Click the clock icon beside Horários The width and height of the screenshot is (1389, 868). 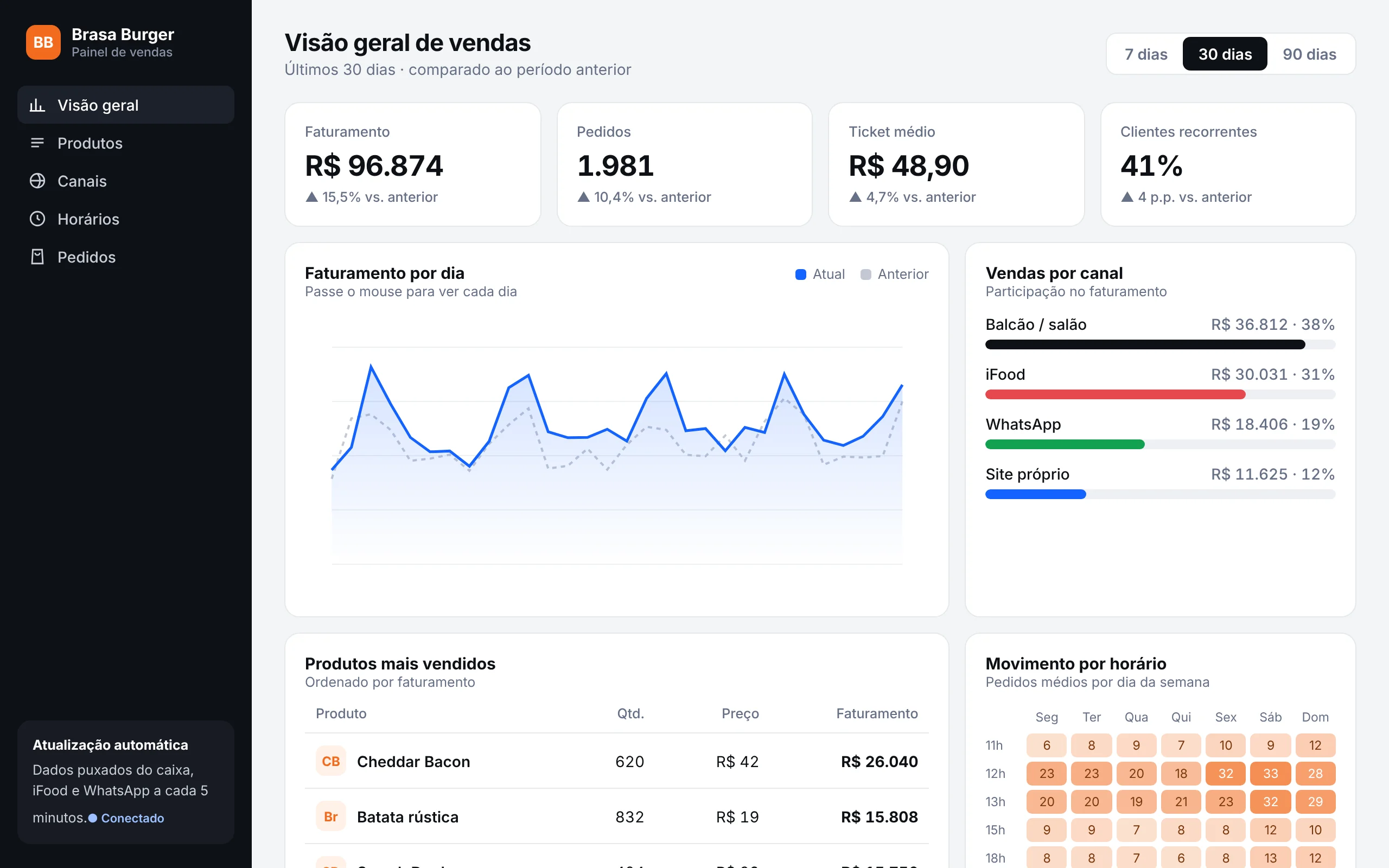(37, 219)
